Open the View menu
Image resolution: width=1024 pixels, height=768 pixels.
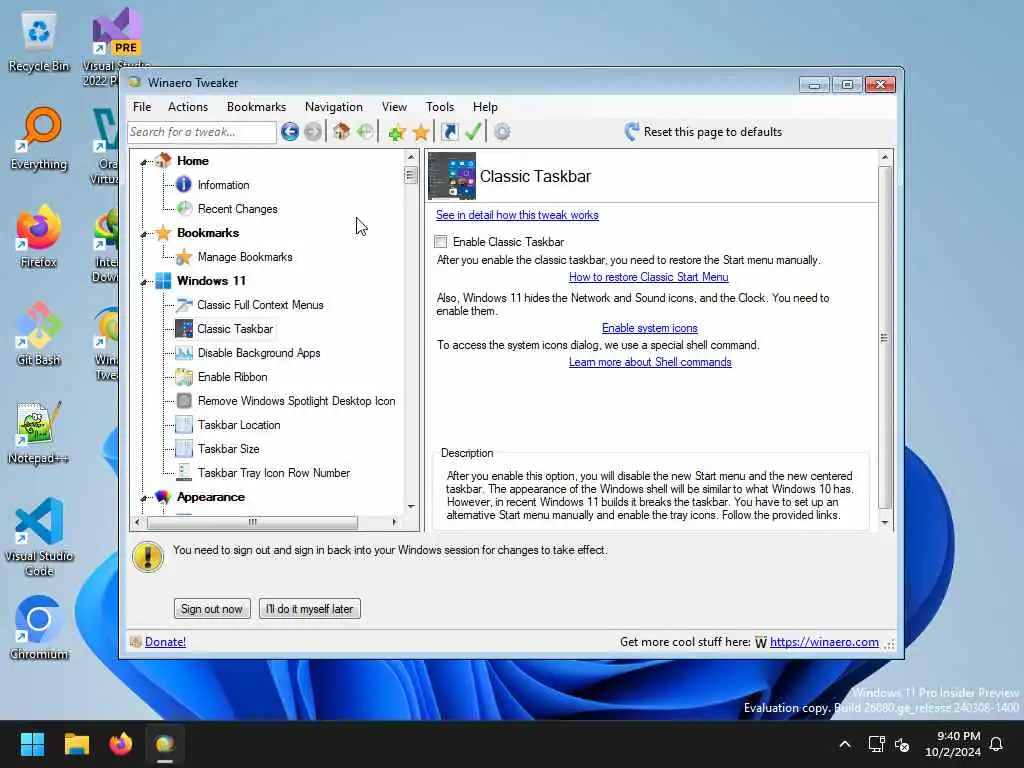[x=394, y=106]
